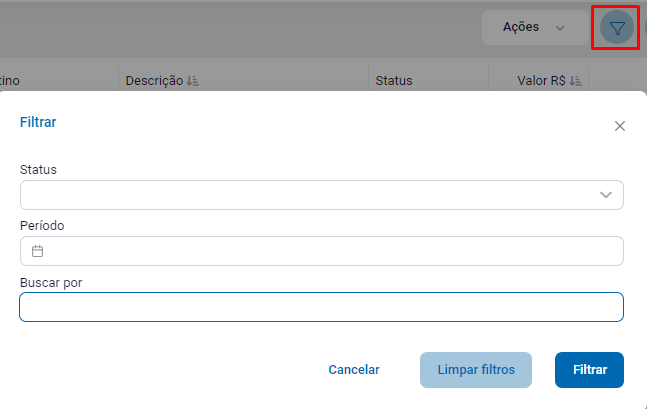Click sort icon beside Valor R$
Image resolution: width=647 pixels, height=409 pixels.
[575, 81]
